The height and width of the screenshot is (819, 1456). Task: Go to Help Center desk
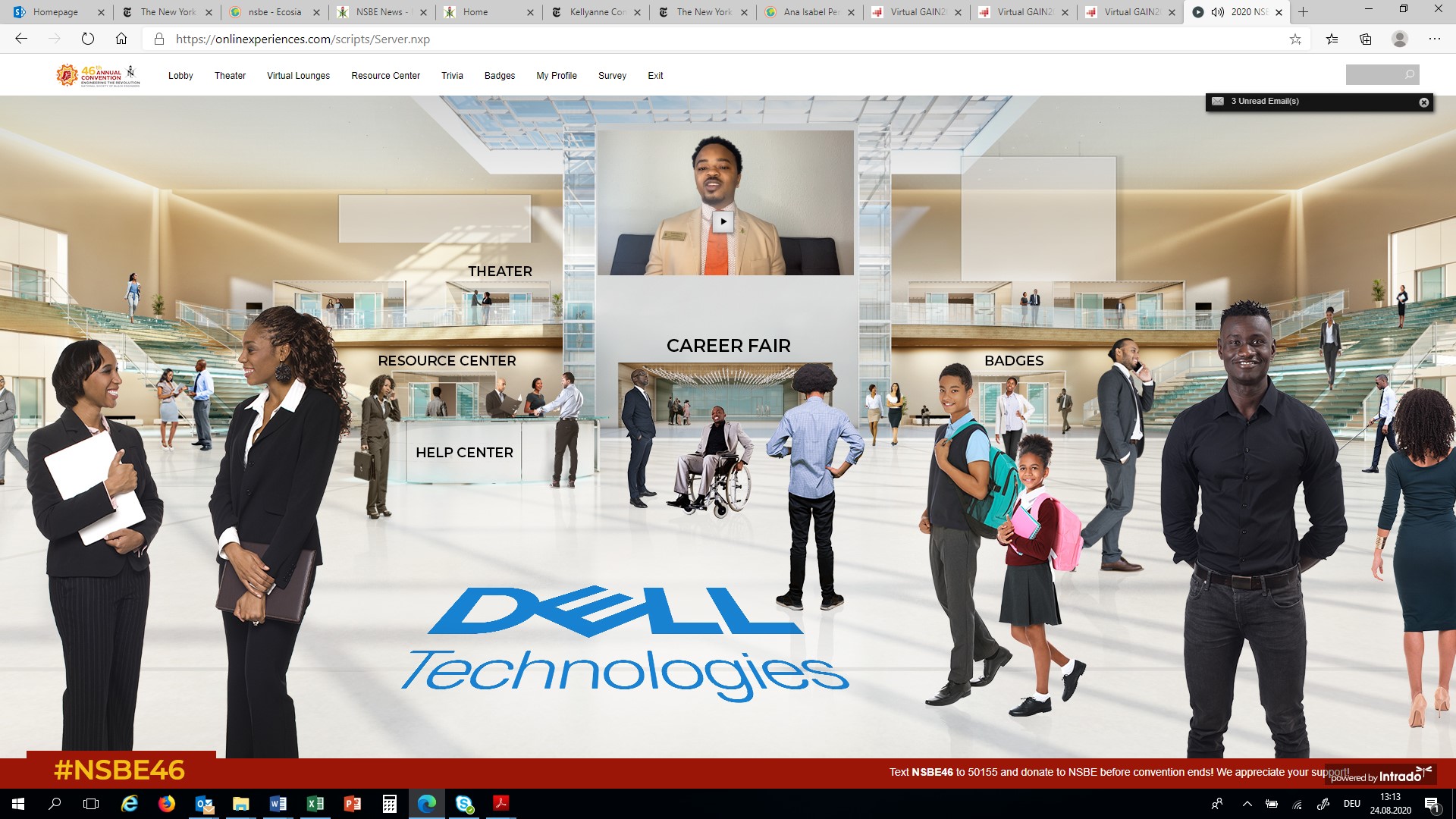(464, 453)
